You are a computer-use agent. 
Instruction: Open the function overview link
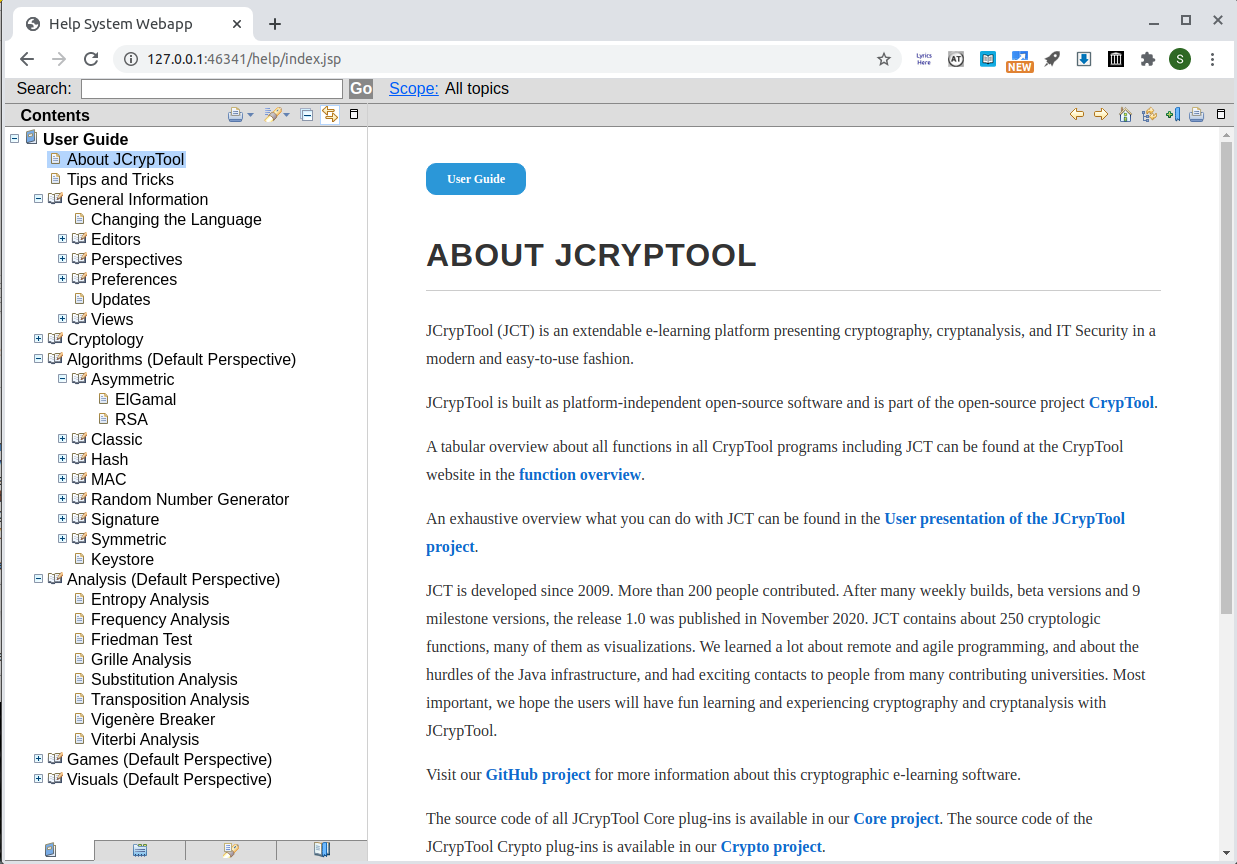click(580, 475)
